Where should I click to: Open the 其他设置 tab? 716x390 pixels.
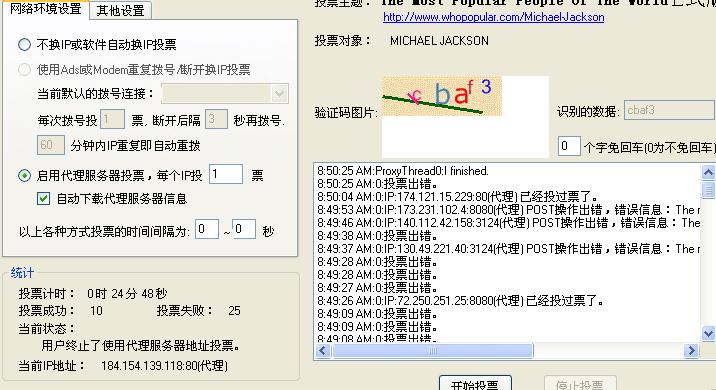pyautogui.click(x=120, y=11)
